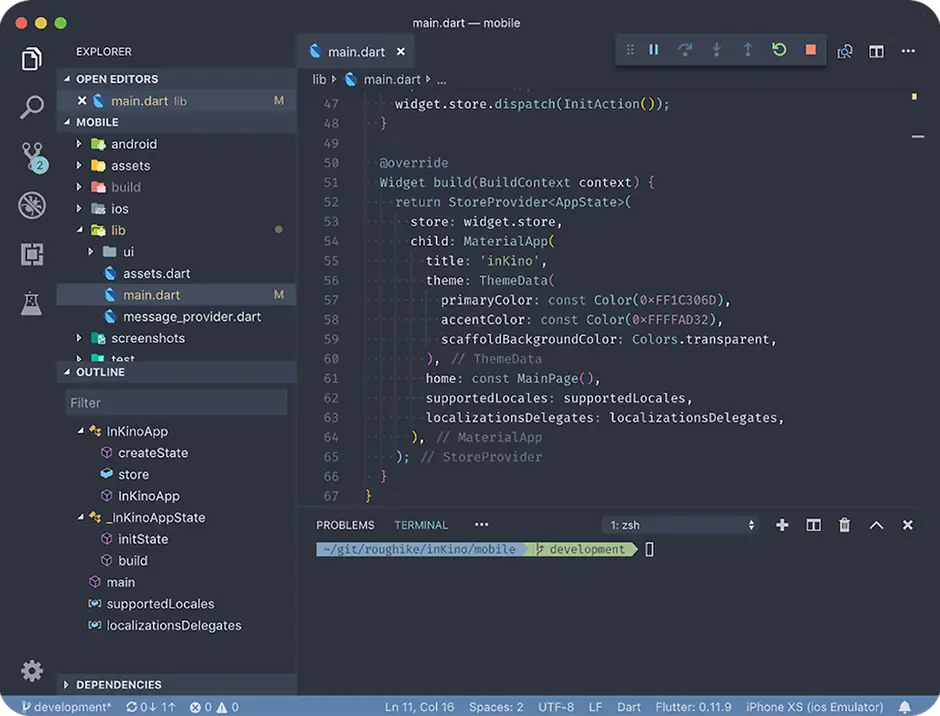The width and height of the screenshot is (940, 716).
Task: Click 'Ln 11, Col 16' in status bar
Action: [419, 707]
